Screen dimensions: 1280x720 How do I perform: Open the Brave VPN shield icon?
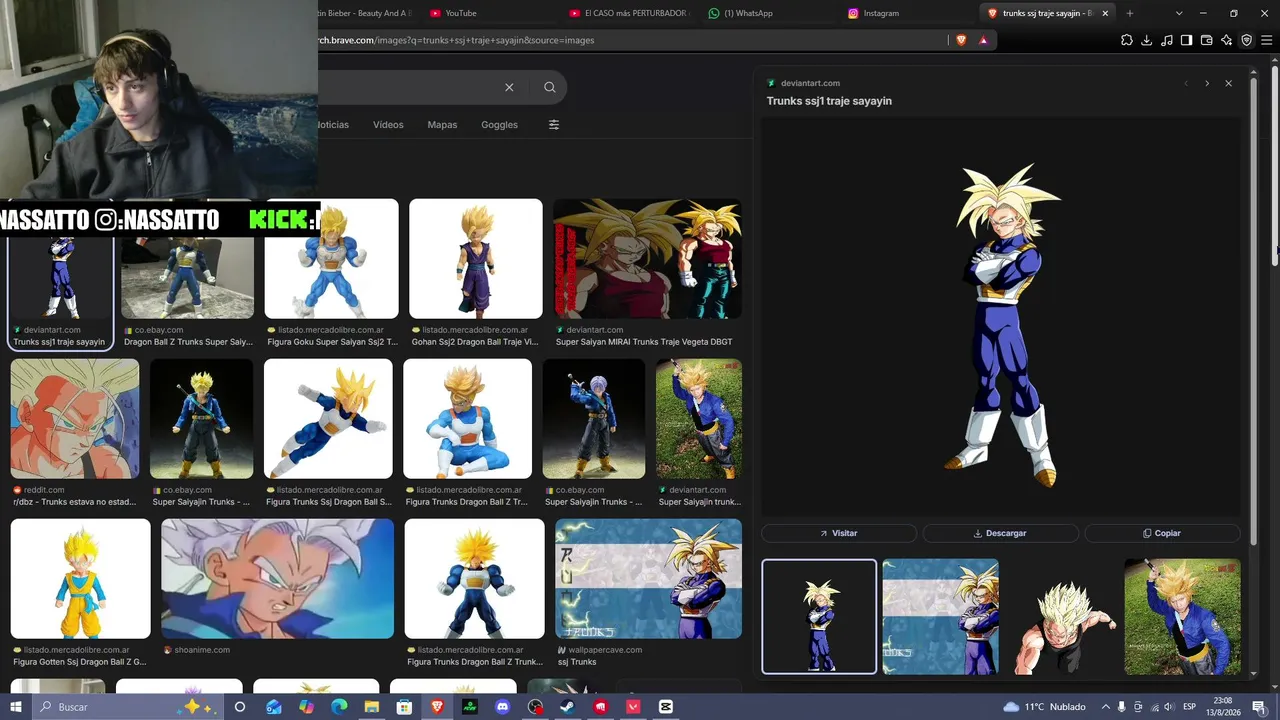pyautogui.click(x=1246, y=40)
